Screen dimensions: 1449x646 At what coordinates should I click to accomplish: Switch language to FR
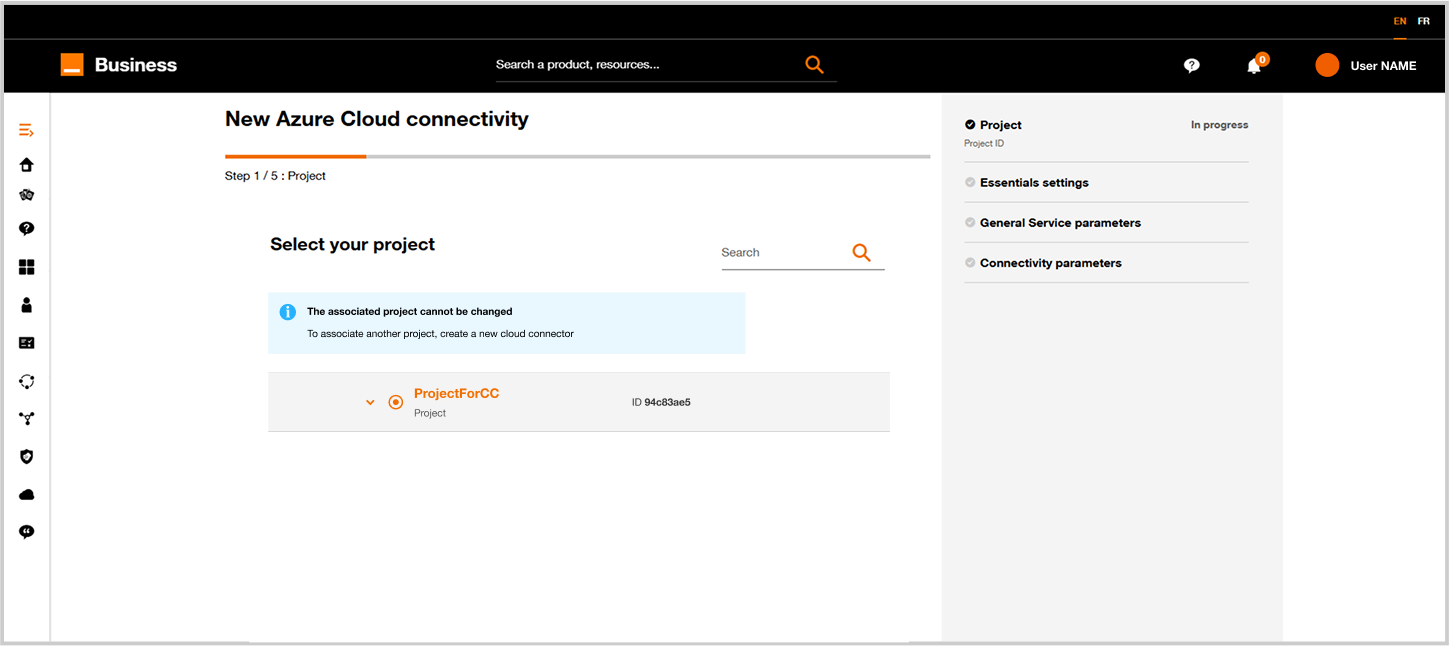[x=1424, y=21]
